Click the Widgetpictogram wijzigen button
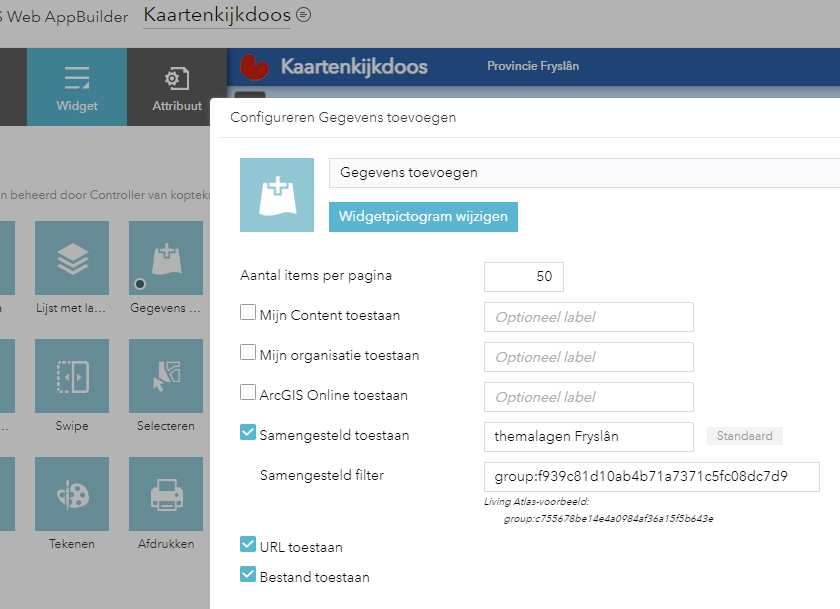840x609 pixels. pos(423,216)
